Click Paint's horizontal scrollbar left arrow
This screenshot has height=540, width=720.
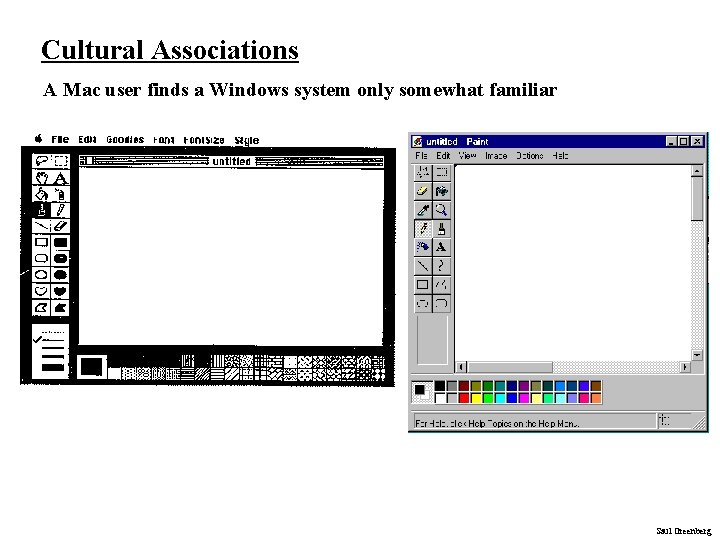461,367
